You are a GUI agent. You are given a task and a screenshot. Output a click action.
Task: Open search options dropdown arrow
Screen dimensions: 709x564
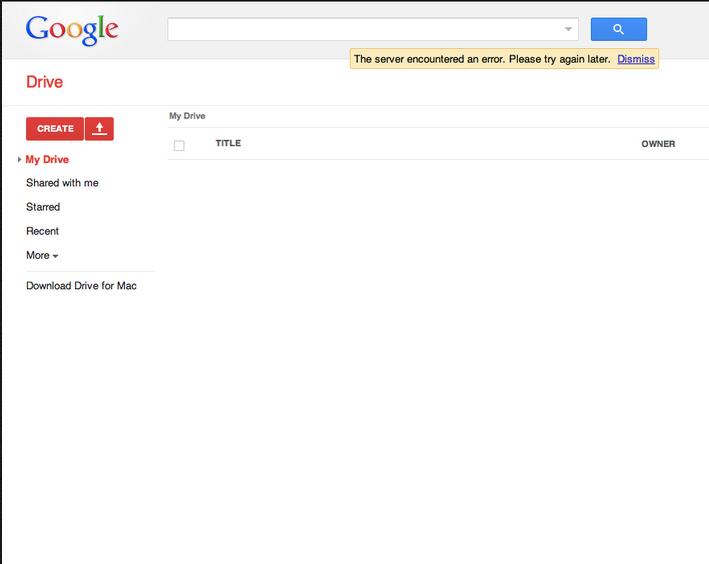click(568, 29)
